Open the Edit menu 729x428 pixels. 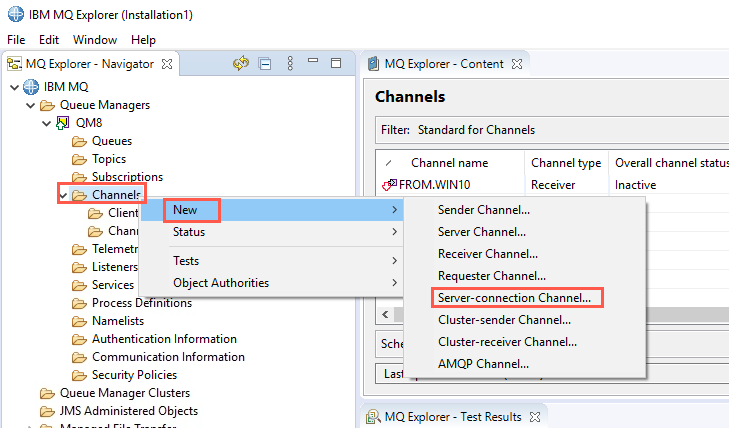49,40
